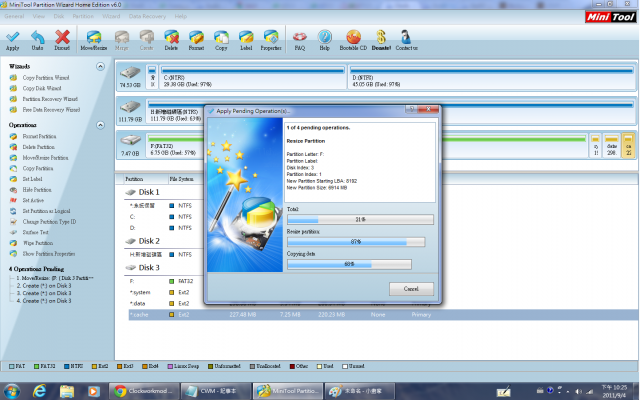
Task: Click the Apply checkmark toolbar icon
Action: (13, 37)
